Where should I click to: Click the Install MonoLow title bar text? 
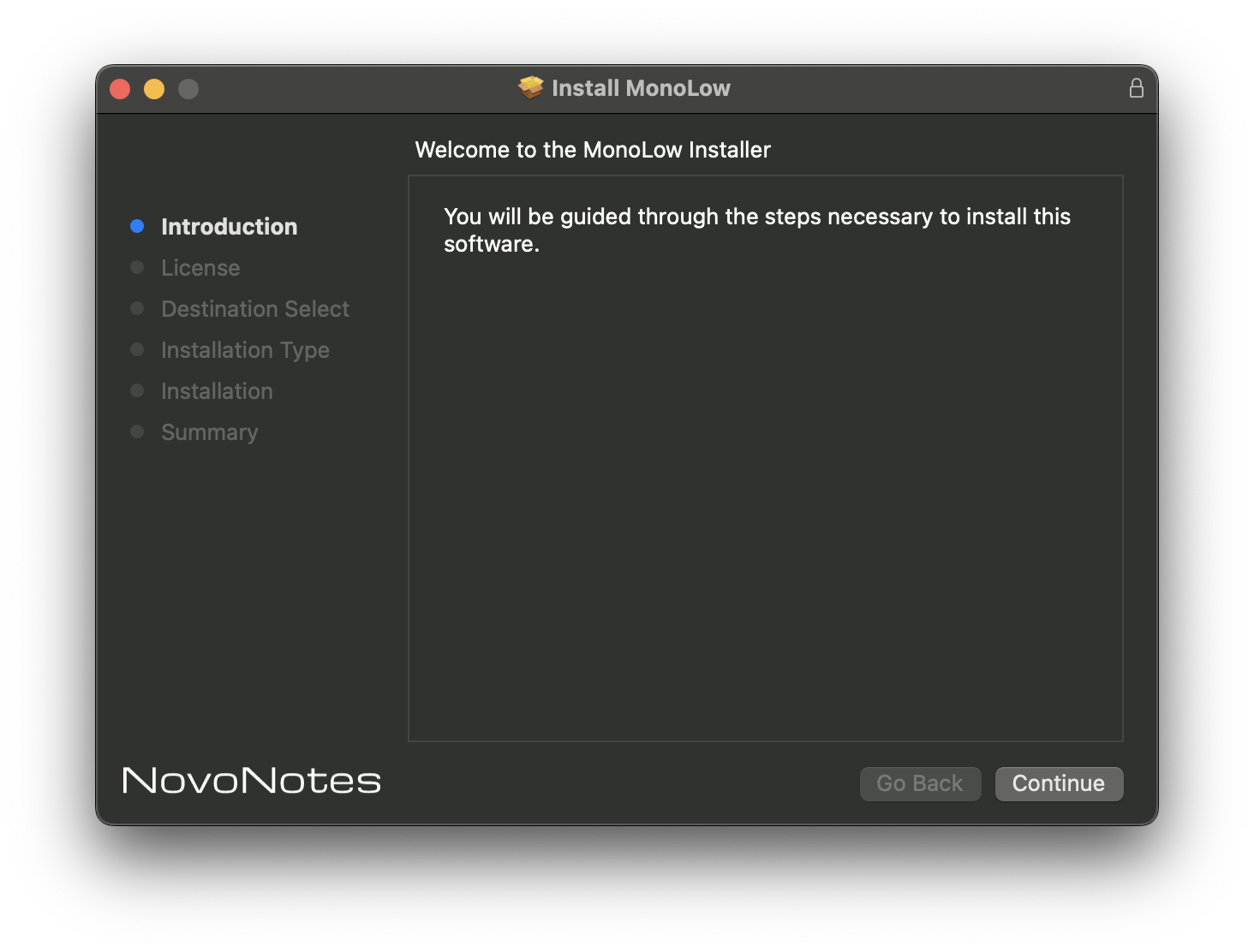[642, 87]
